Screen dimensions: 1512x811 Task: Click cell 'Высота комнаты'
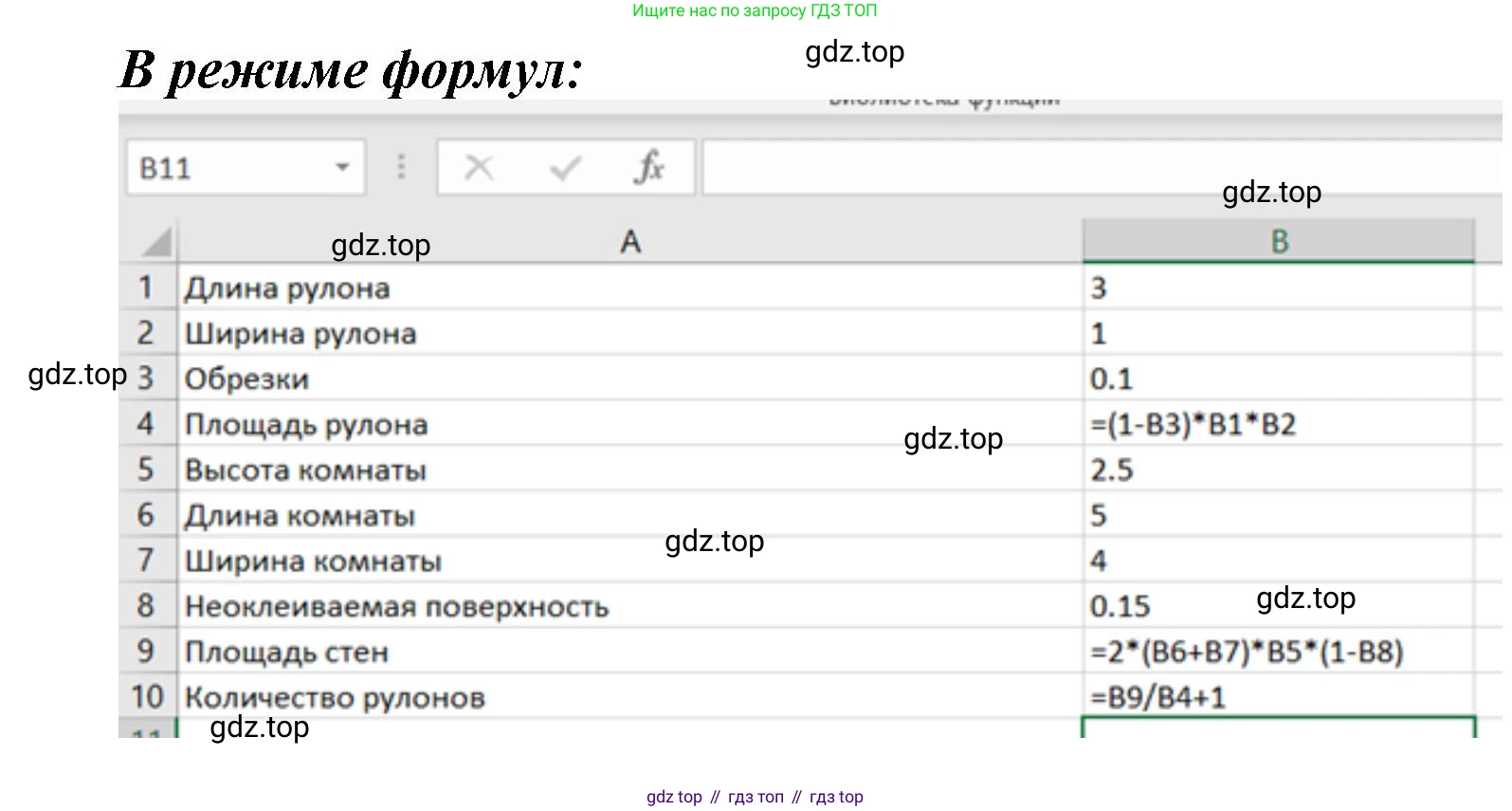coord(630,469)
